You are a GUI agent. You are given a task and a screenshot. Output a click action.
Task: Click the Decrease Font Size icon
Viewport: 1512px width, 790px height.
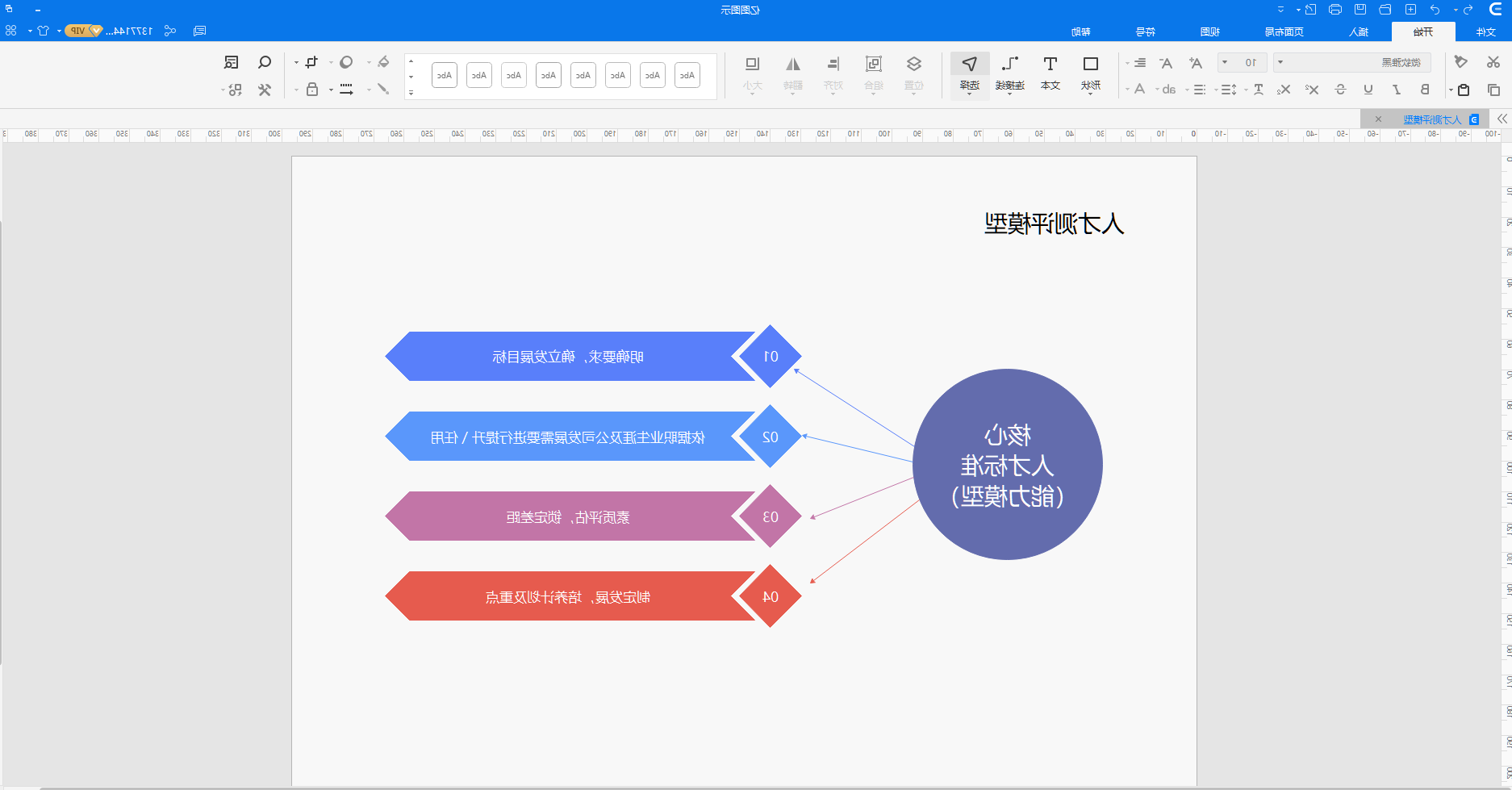[x=1166, y=63]
